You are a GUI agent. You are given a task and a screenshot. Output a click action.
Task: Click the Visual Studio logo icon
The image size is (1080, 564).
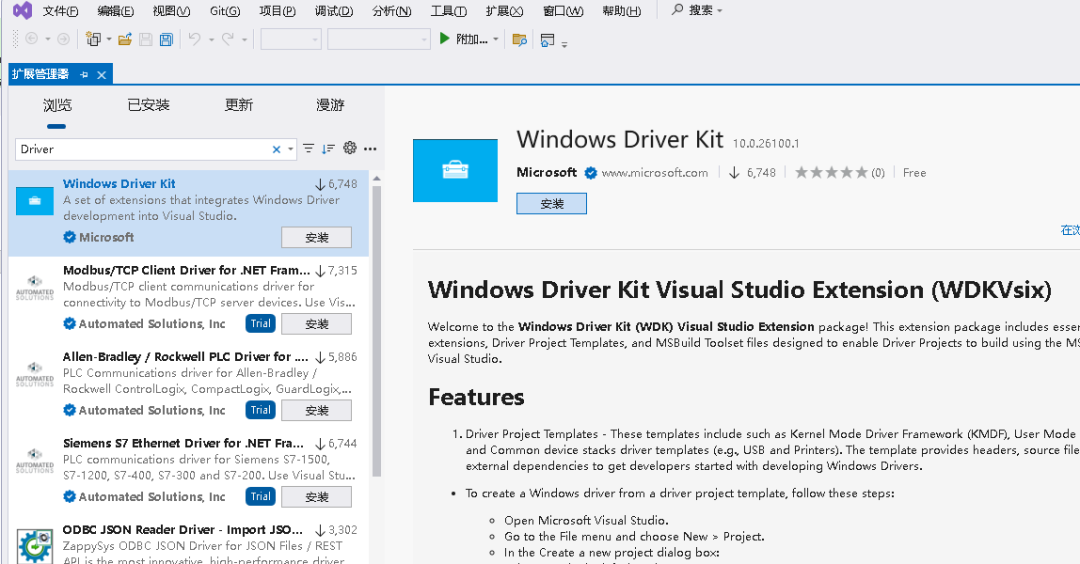(x=22, y=10)
